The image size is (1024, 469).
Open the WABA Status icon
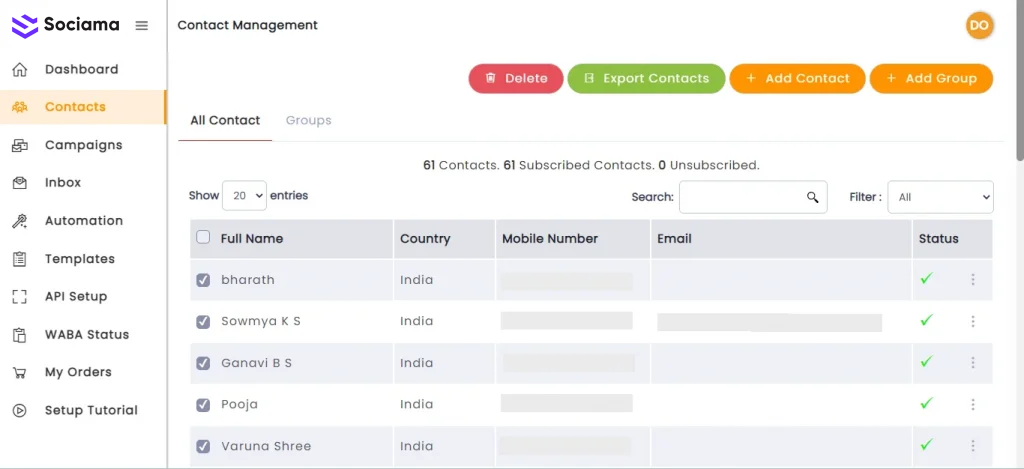tap(19, 335)
